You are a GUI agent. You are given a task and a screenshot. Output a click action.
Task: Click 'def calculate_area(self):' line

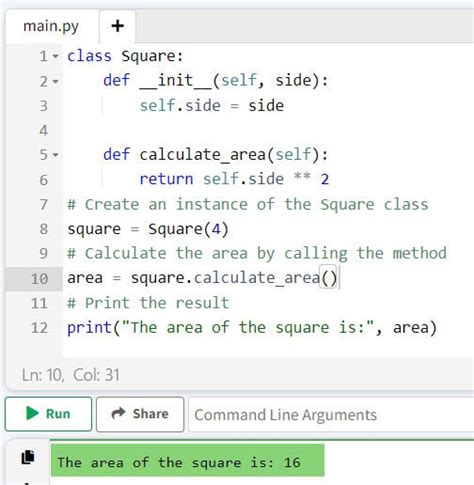pos(216,155)
